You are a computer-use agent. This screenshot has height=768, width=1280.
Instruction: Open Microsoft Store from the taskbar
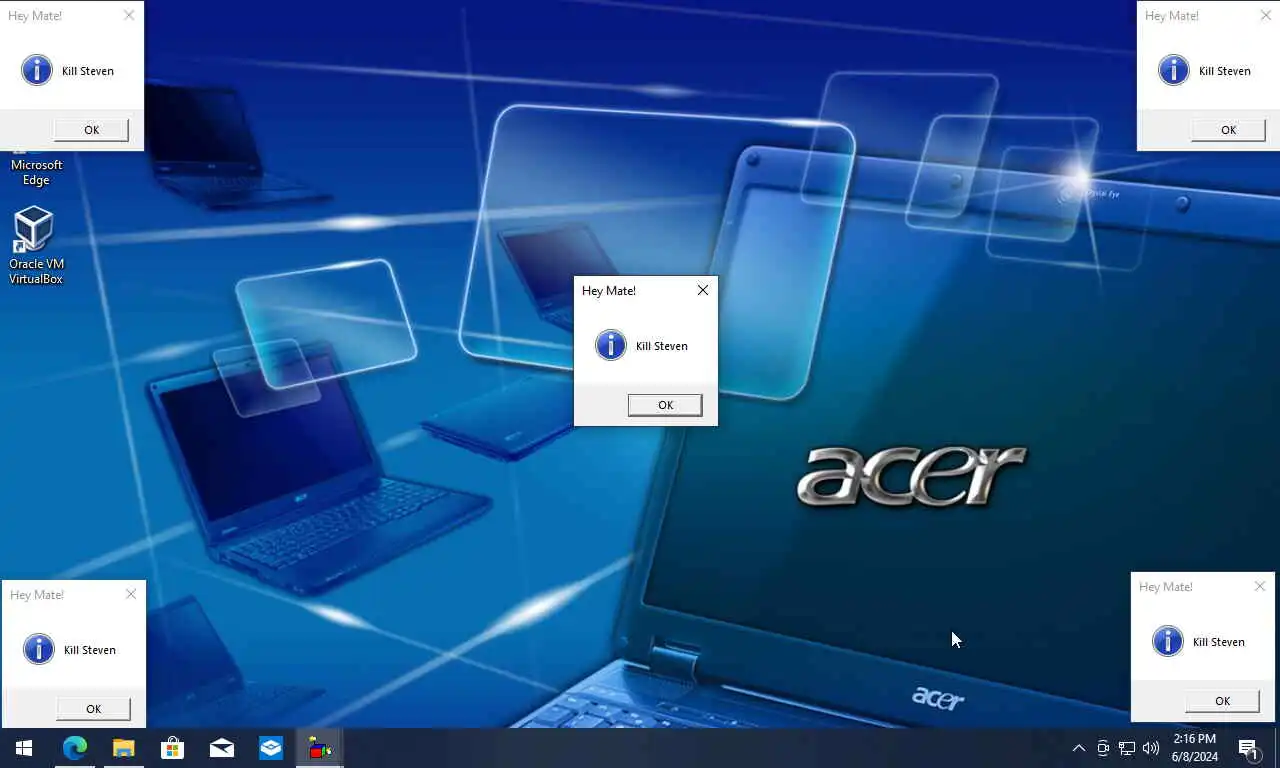click(x=172, y=748)
